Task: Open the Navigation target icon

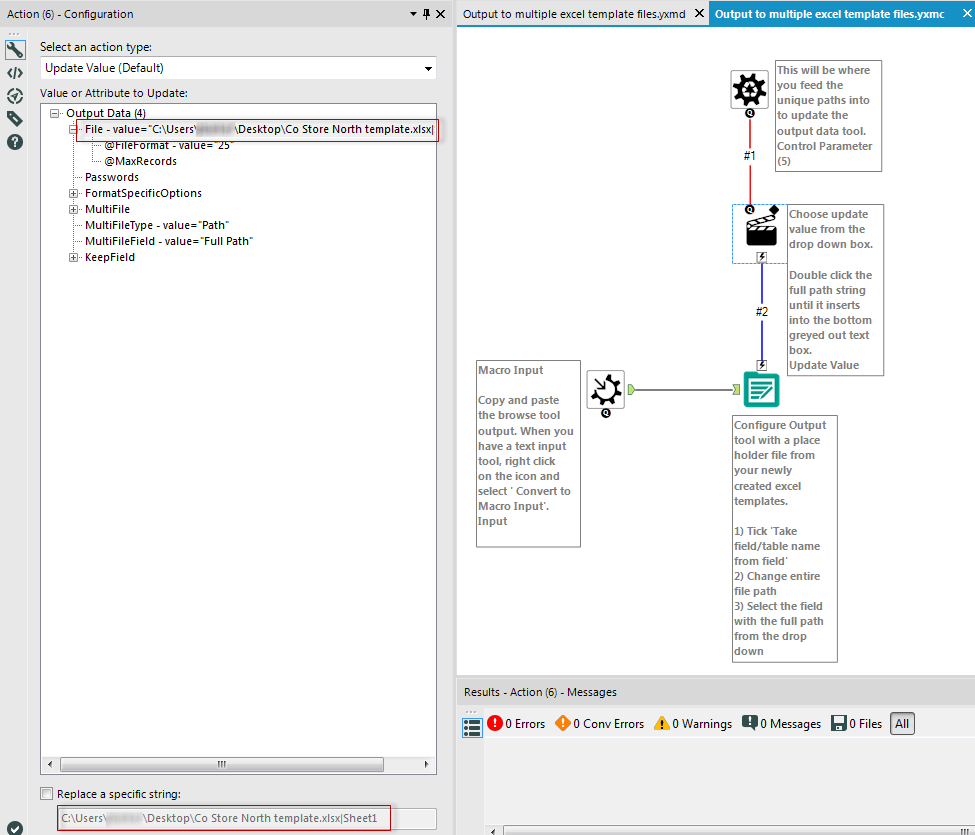Action: (15, 96)
